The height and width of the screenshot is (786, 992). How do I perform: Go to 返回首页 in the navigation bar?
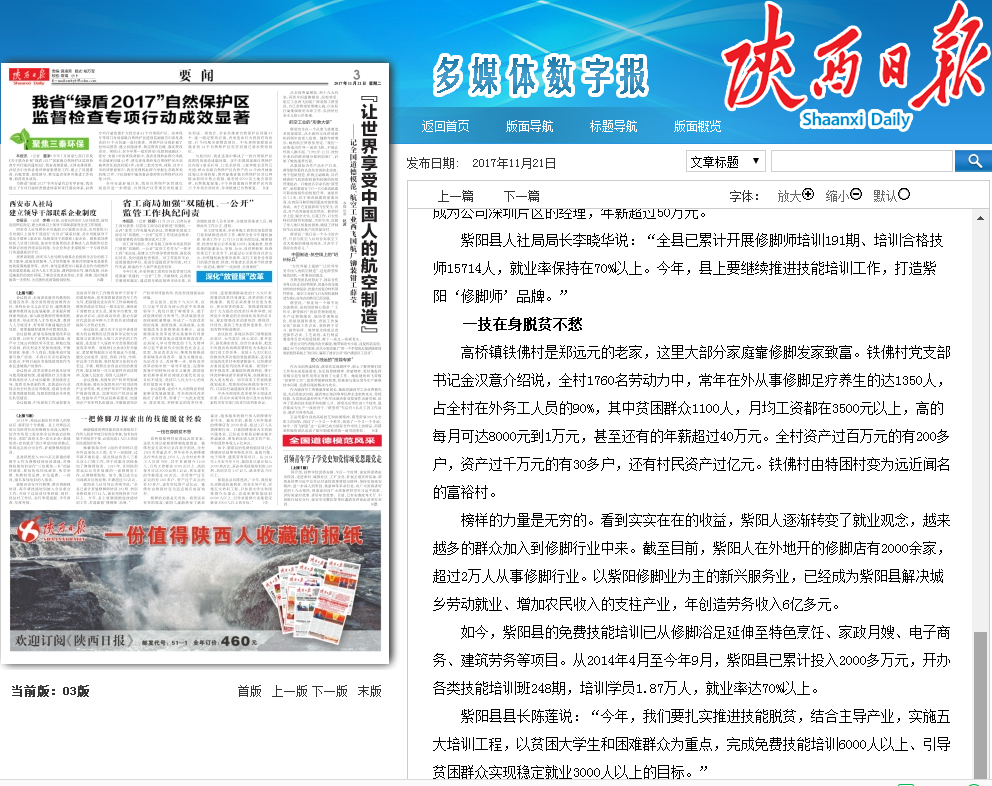[445, 127]
